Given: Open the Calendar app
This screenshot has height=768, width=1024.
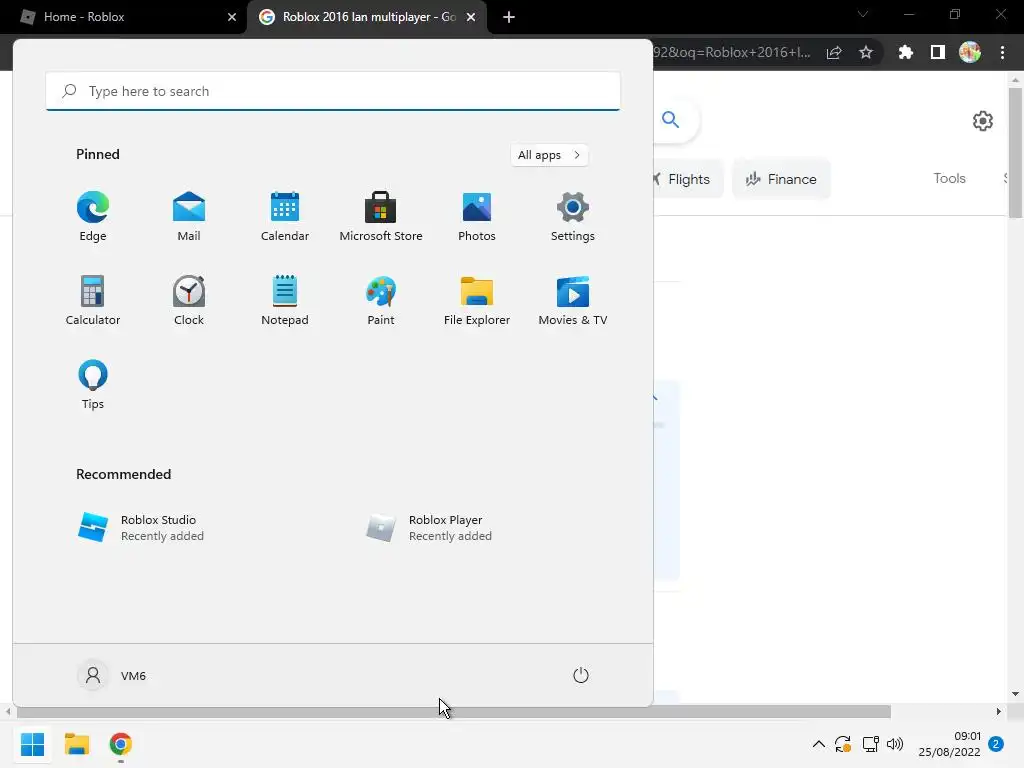Looking at the screenshot, I should (x=285, y=217).
